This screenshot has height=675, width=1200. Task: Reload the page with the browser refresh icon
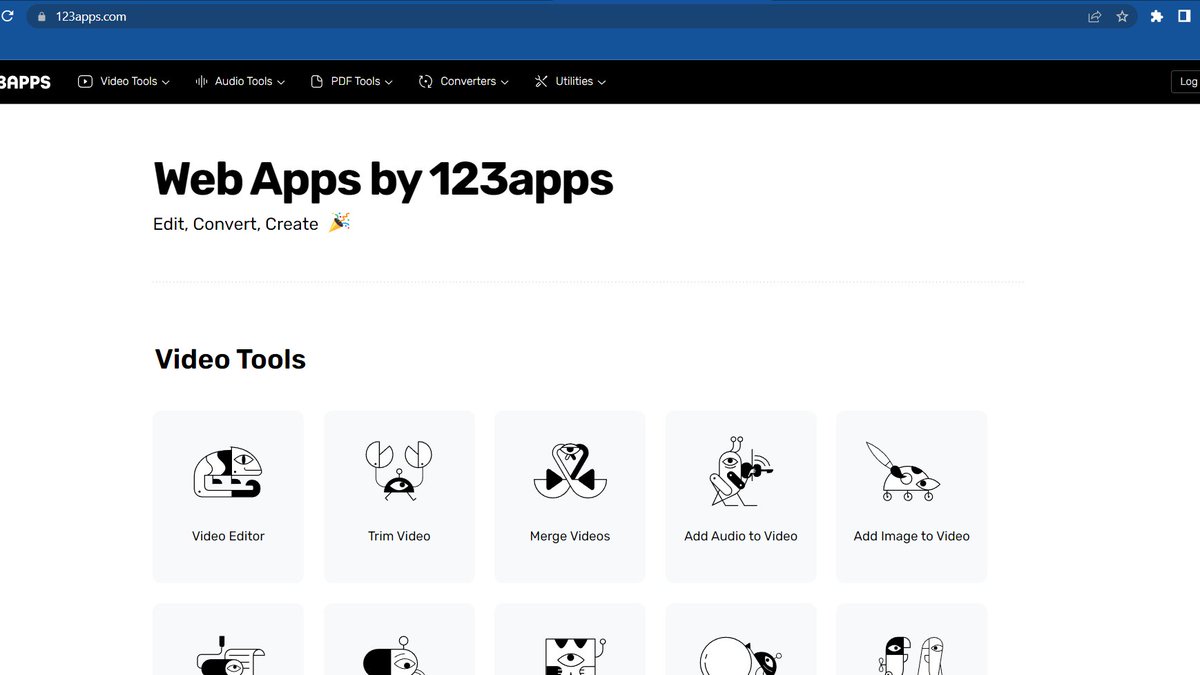click(8, 17)
